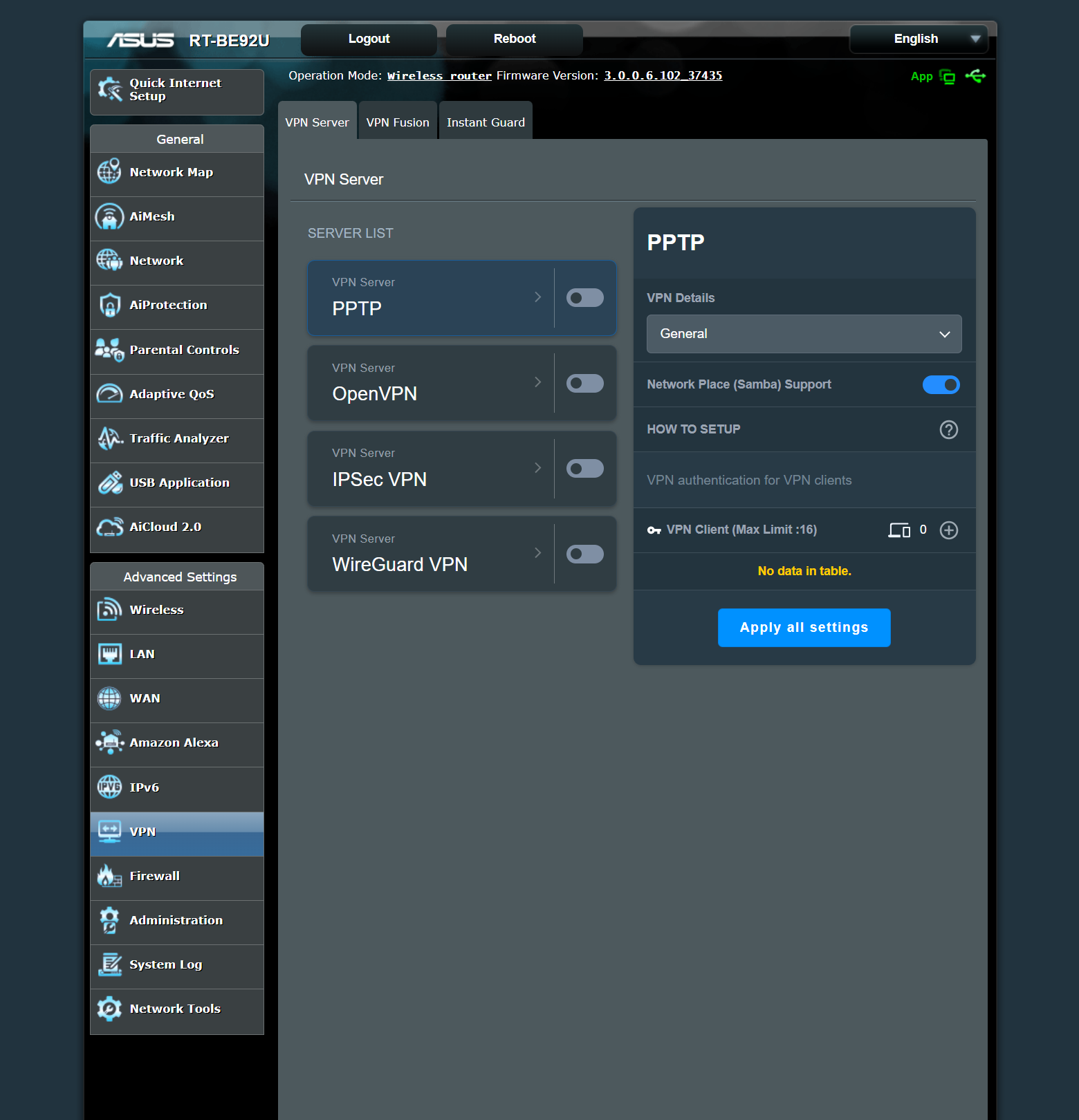1079x1120 pixels.
Task: Open Parental Controls menu label
Action: 185,350
